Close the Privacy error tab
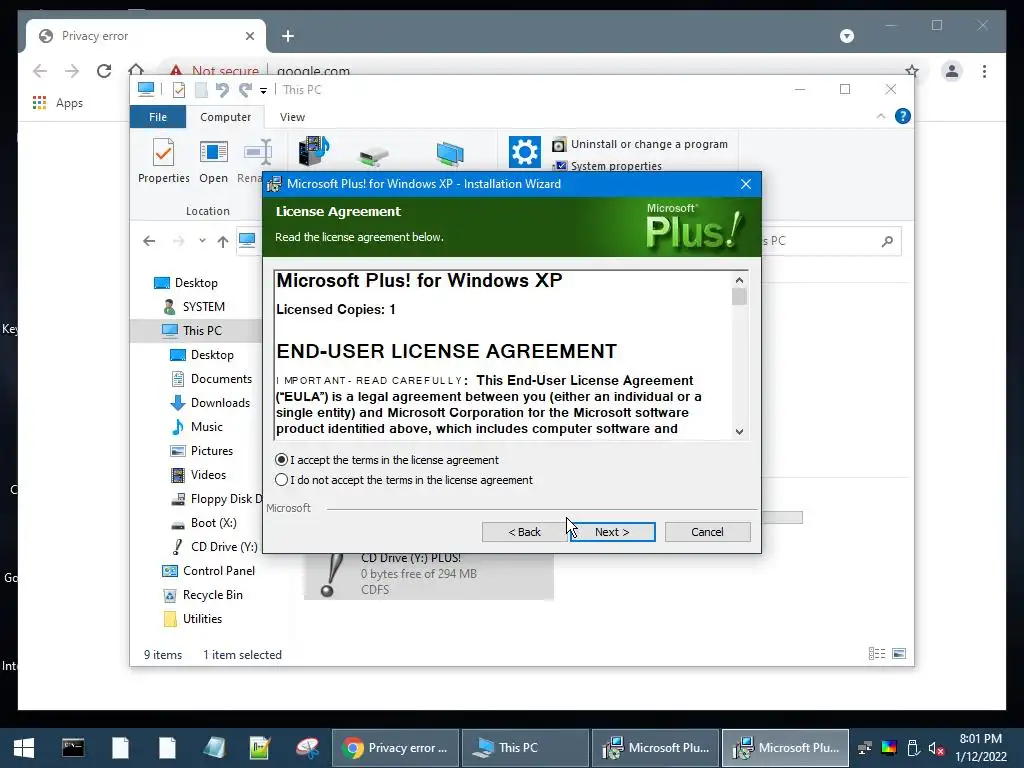Viewport: 1024px width, 768px height. point(249,36)
